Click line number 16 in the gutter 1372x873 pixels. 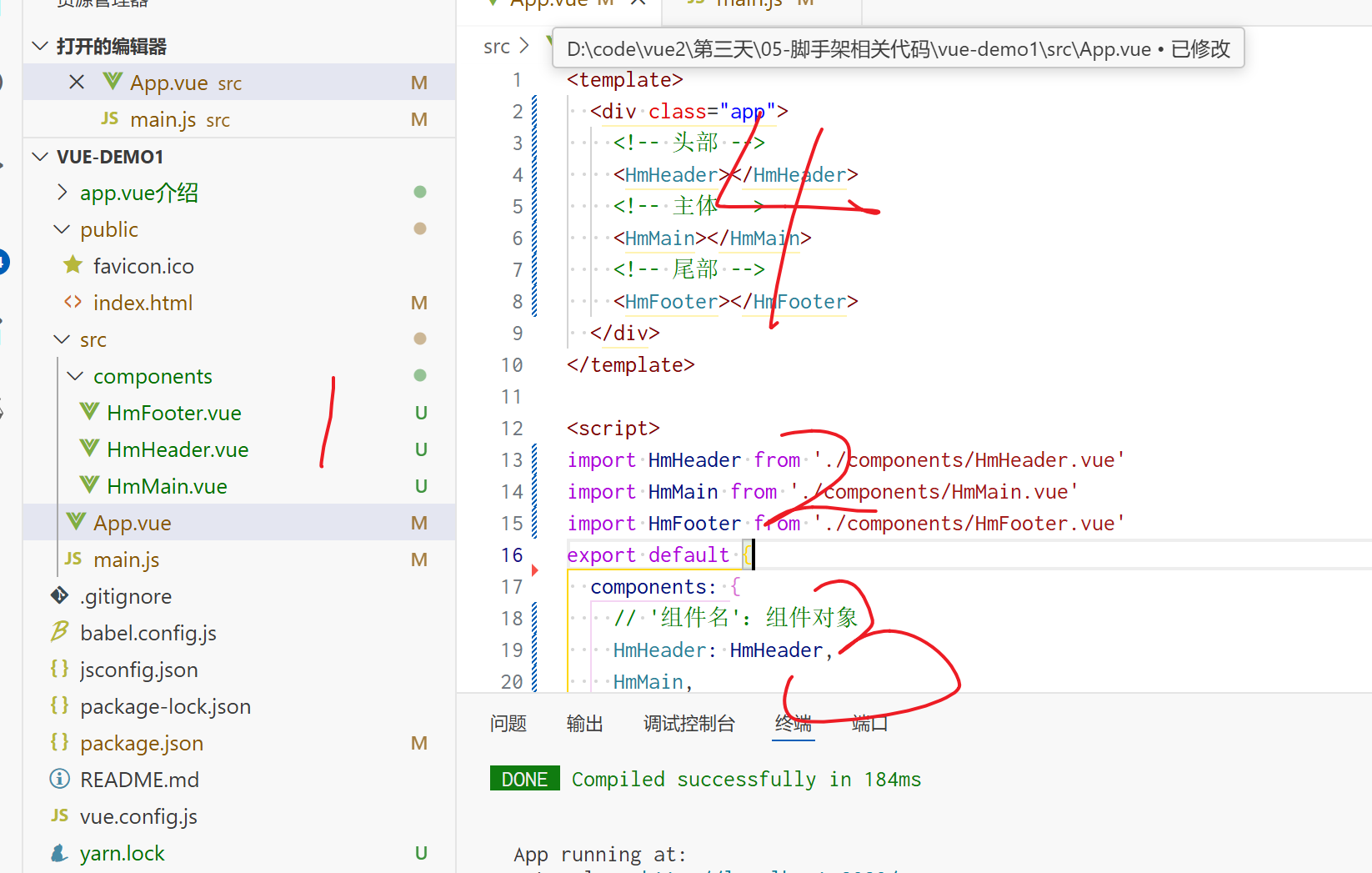(512, 555)
